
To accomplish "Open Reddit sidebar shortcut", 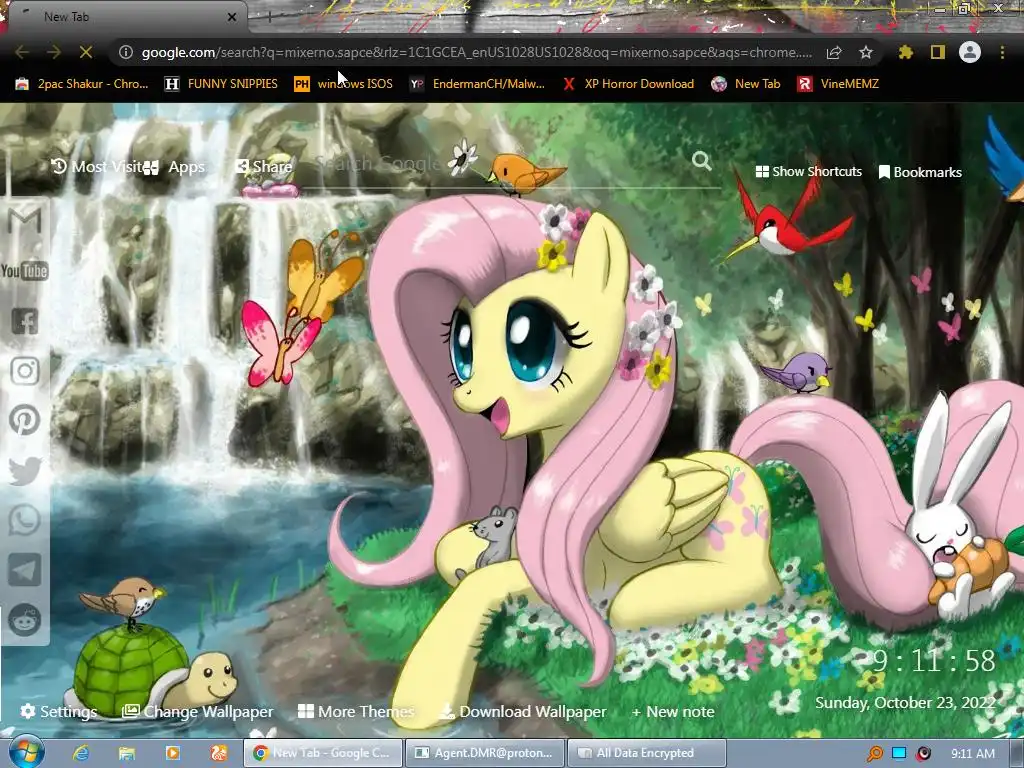I will click(x=25, y=620).
